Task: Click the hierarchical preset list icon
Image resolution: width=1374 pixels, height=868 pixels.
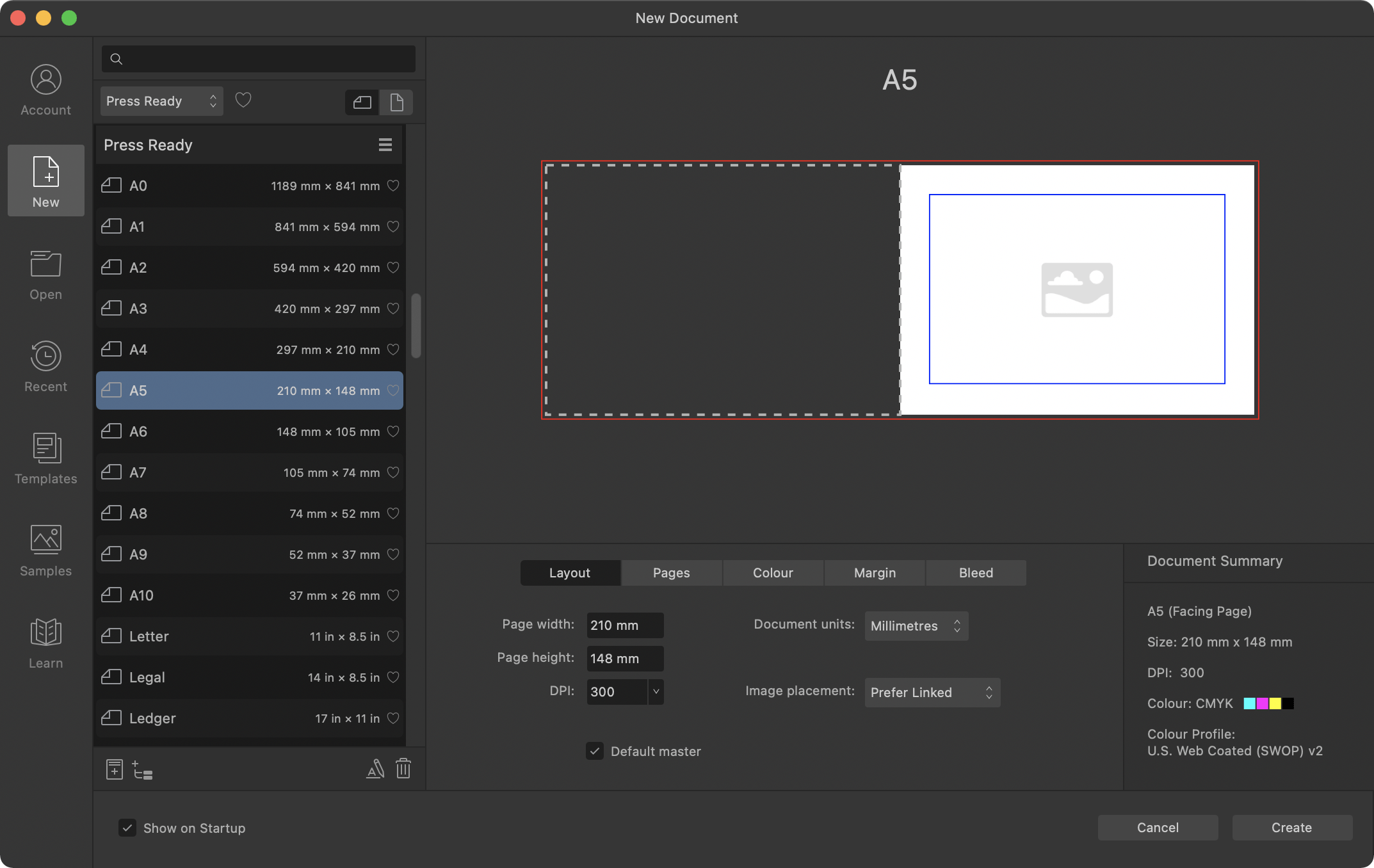Action: [142, 769]
